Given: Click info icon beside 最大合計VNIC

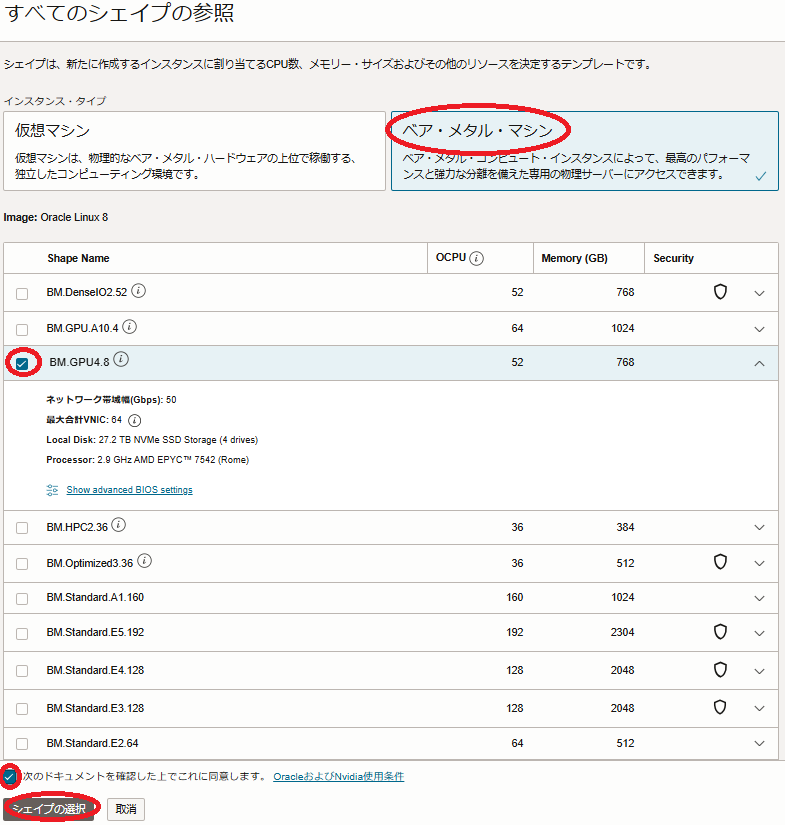Looking at the screenshot, I should pyautogui.click(x=135, y=421).
